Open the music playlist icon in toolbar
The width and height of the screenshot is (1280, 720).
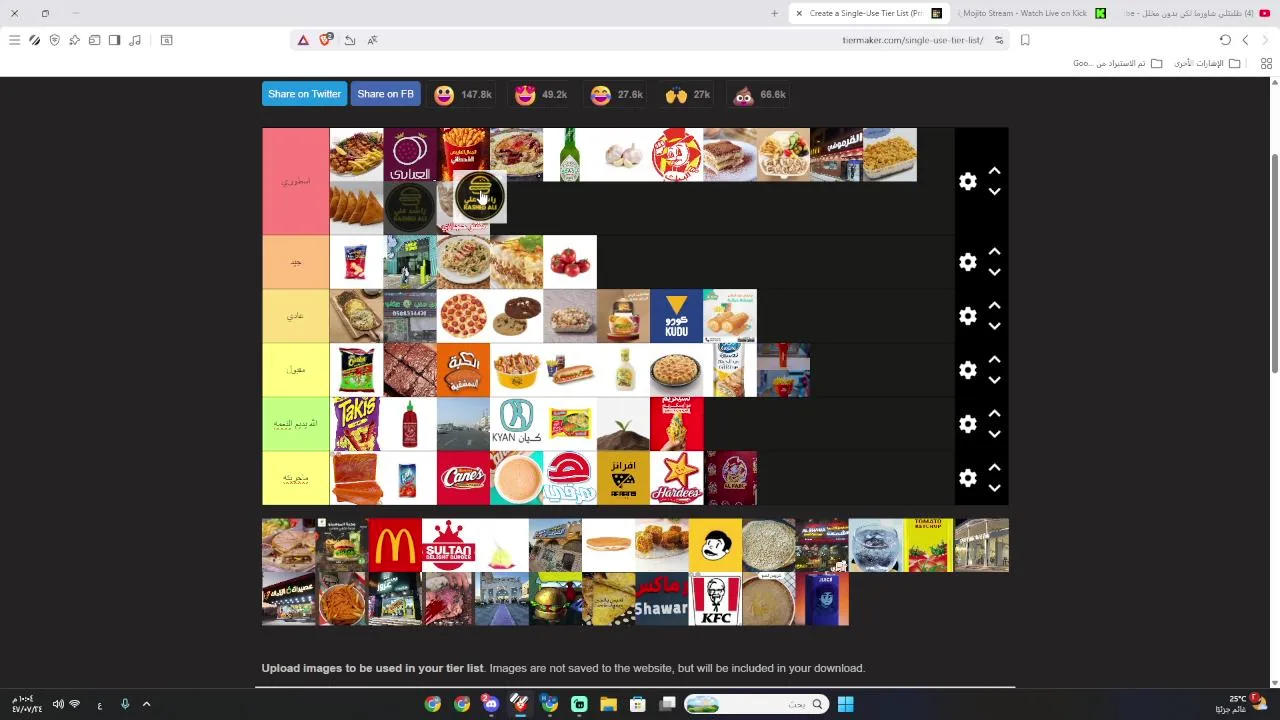point(135,40)
